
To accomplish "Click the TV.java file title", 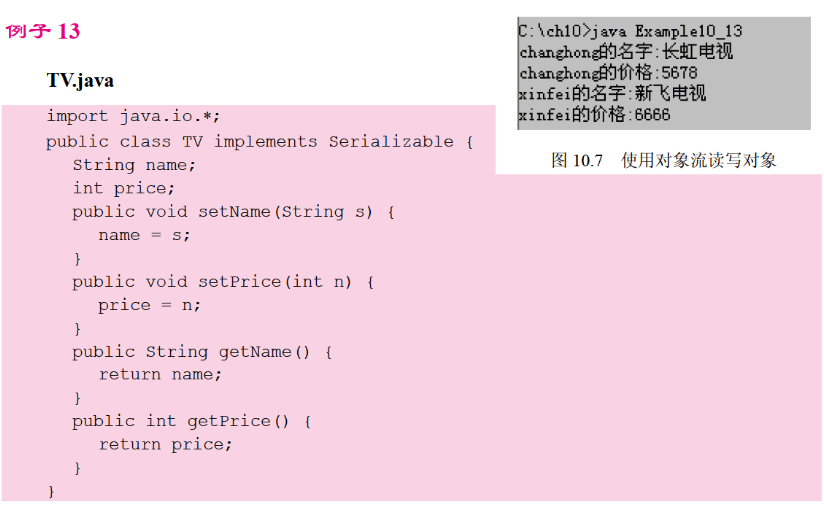I will [80, 80].
